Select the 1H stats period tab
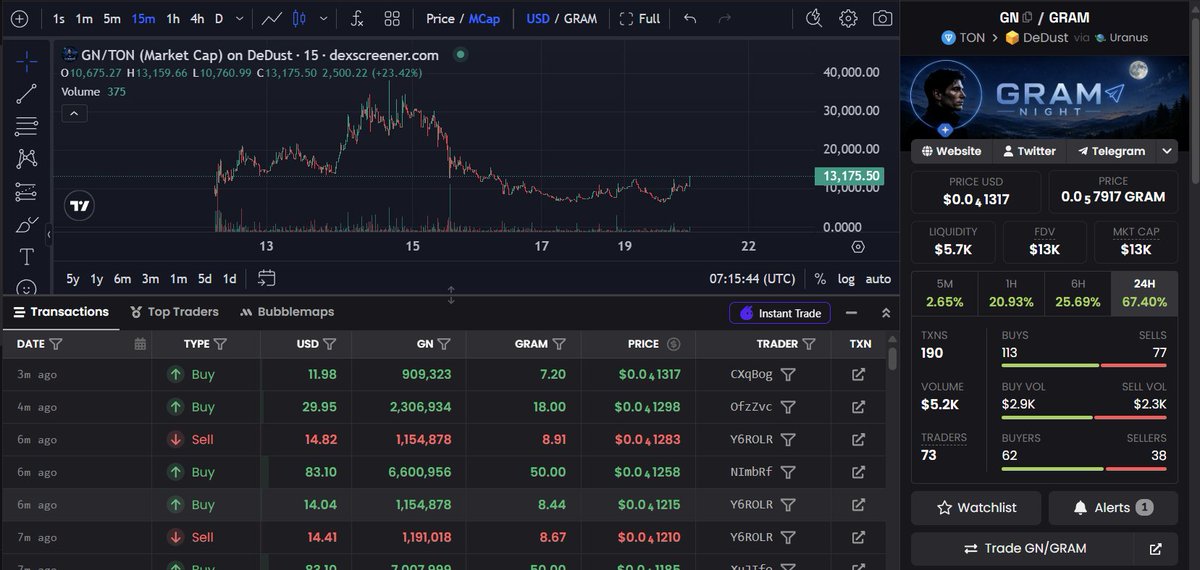 pos(1011,293)
